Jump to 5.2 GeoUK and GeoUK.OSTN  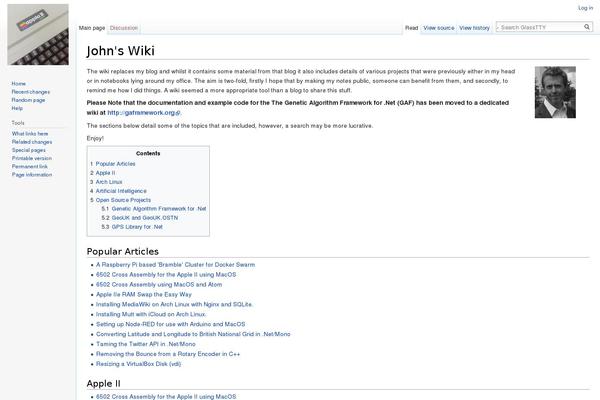click(x=140, y=218)
